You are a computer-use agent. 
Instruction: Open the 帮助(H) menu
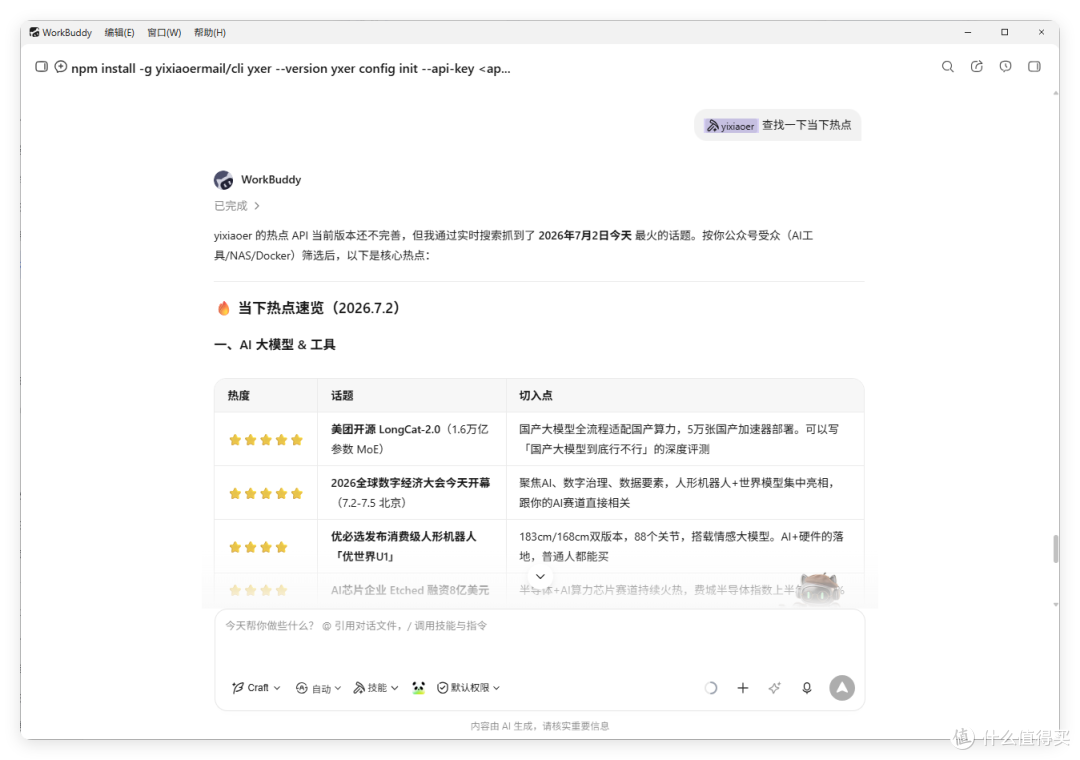point(209,32)
